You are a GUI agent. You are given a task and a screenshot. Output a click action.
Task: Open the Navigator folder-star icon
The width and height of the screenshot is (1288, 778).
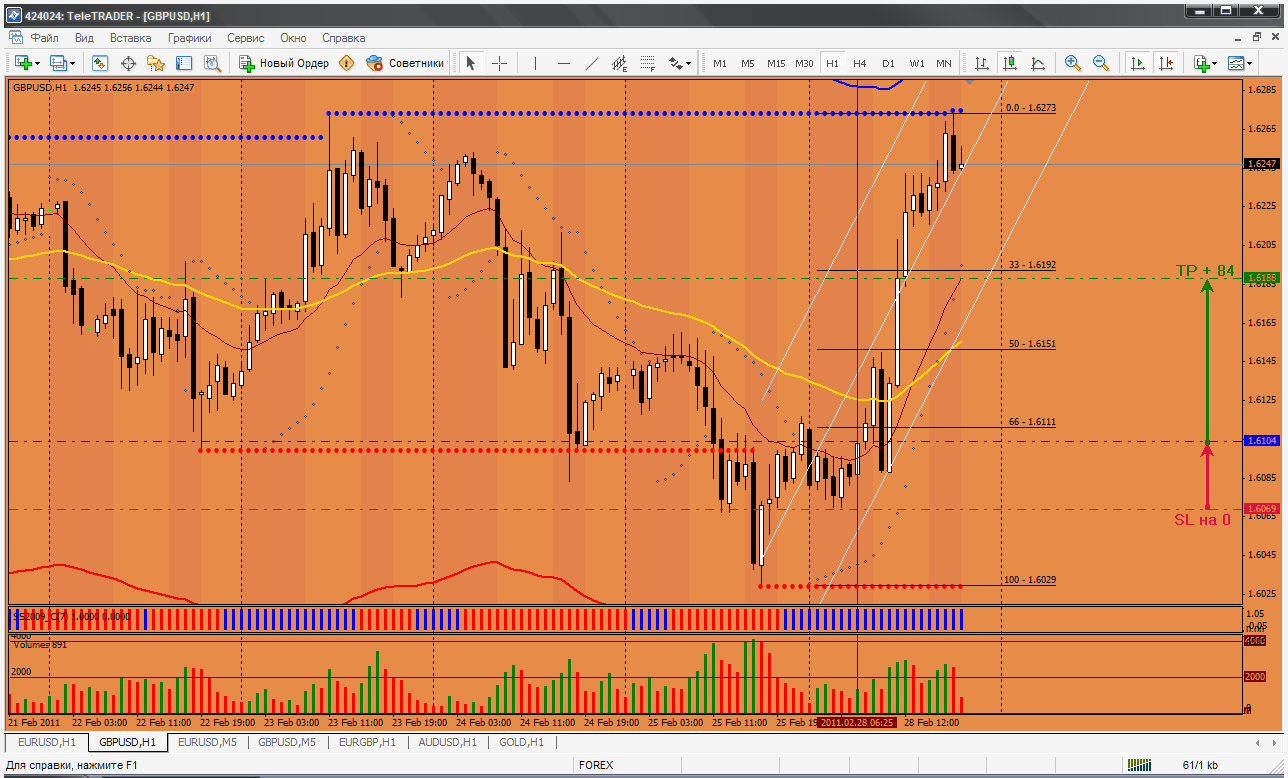point(156,63)
